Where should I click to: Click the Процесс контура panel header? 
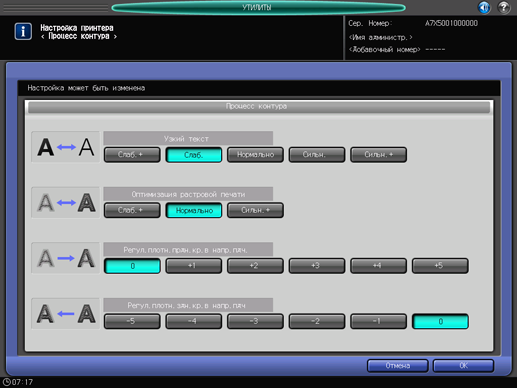point(259,107)
